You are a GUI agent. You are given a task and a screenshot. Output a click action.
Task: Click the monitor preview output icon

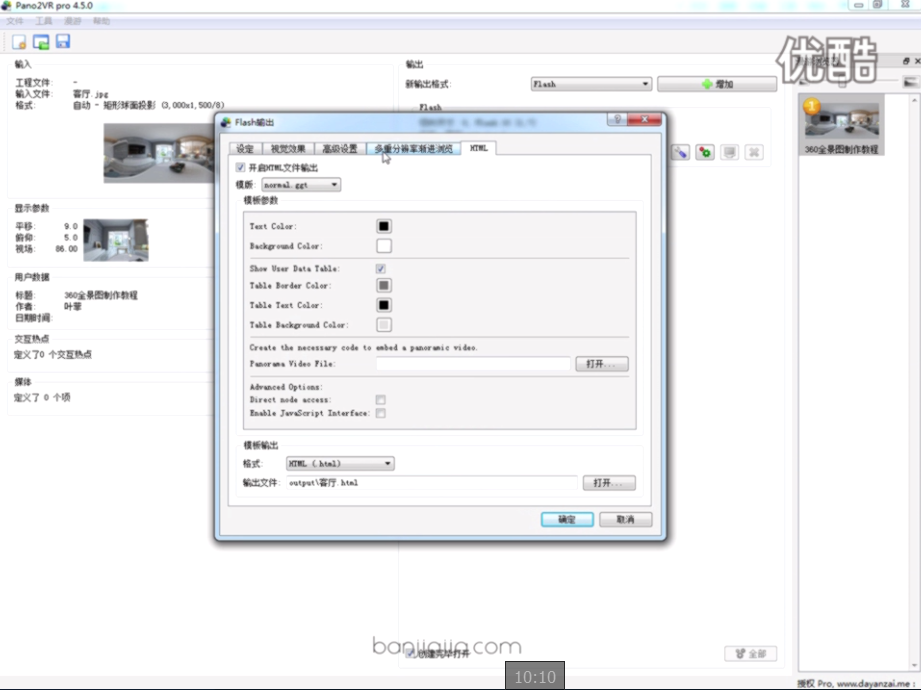click(730, 153)
